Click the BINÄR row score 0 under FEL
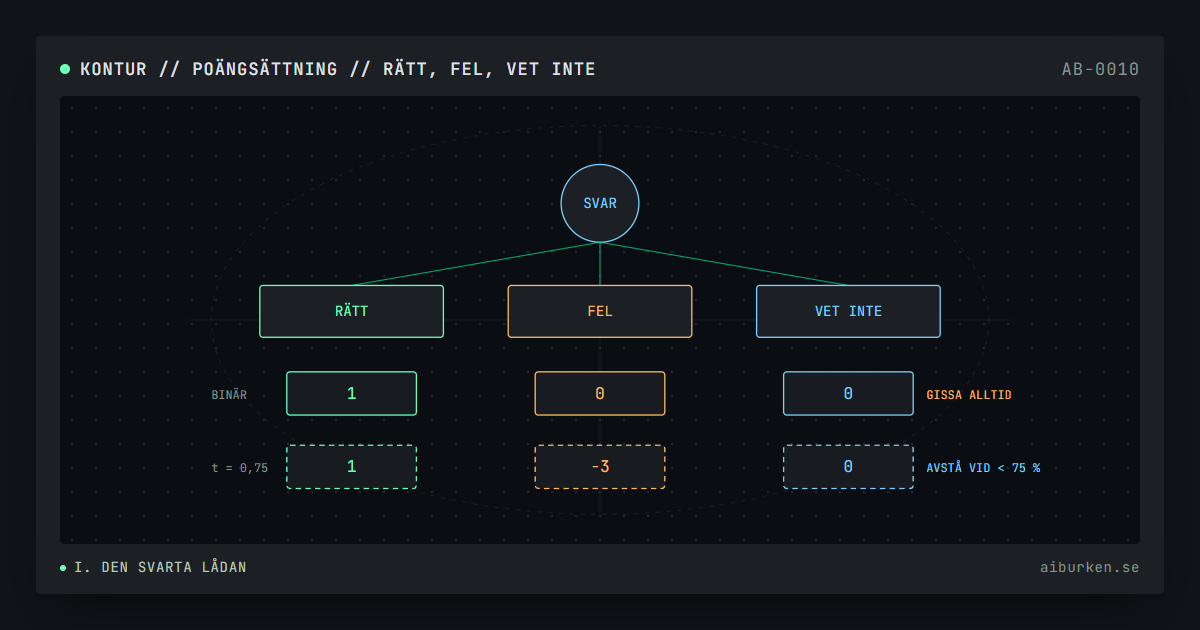Image resolution: width=1200 pixels, height=630 pixels. [600, 394]
